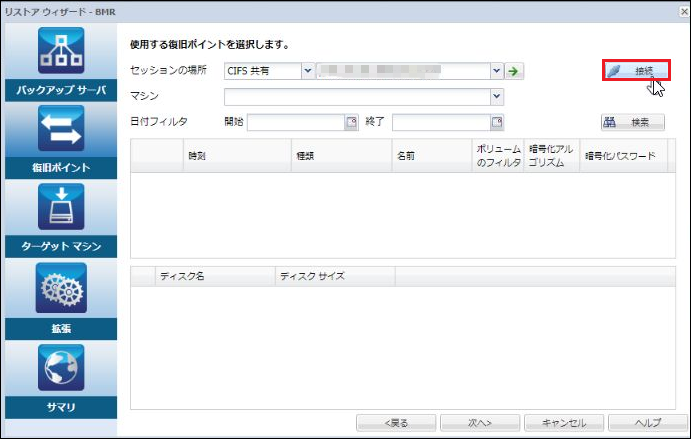Focus the 終了 date input field
Image resolution: width=691 pixels, height=439 pixels.
pyautogui.click(x=442, y=123)
